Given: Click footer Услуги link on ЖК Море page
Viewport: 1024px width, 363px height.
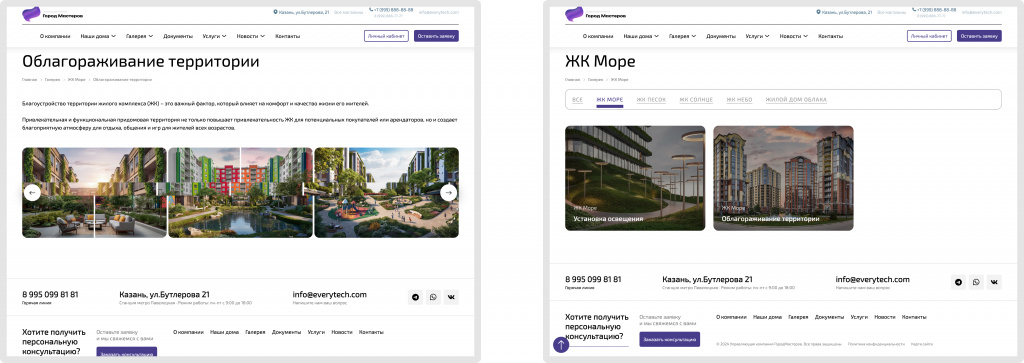Looking at the screenshot, I should coord(859,317).
